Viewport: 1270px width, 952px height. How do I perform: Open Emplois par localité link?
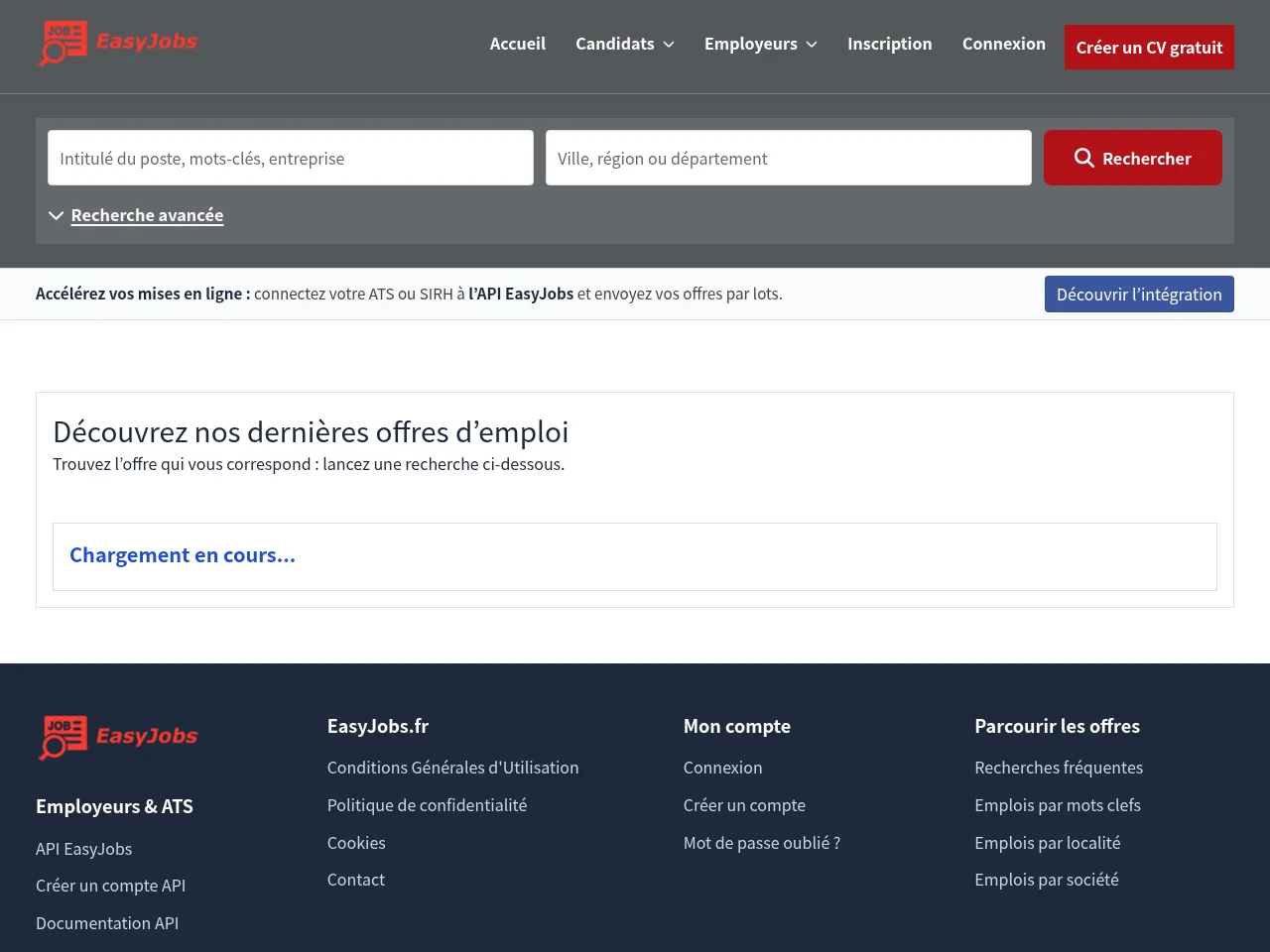(1048, 843)
